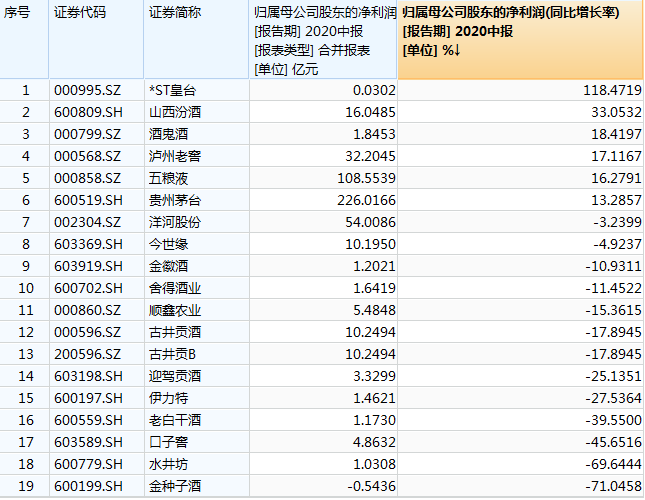
Task: Select growth value -69.6444
Action: [613, 465]
